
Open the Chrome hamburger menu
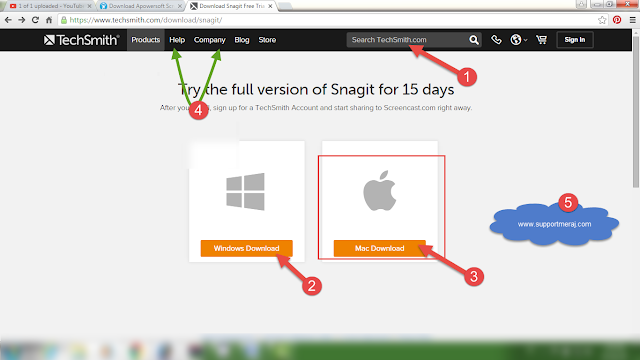point(632,20)
